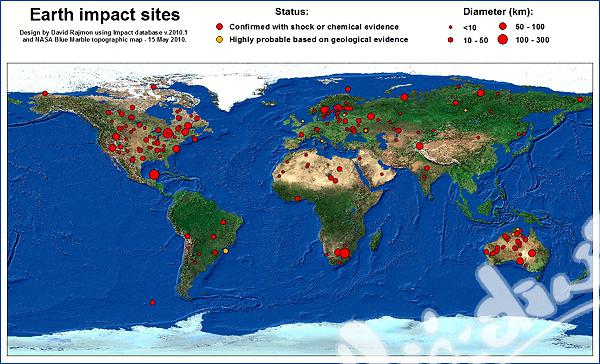
Task: Click the red marker on West Africa's coast
Action: click(x=298, y=199)
